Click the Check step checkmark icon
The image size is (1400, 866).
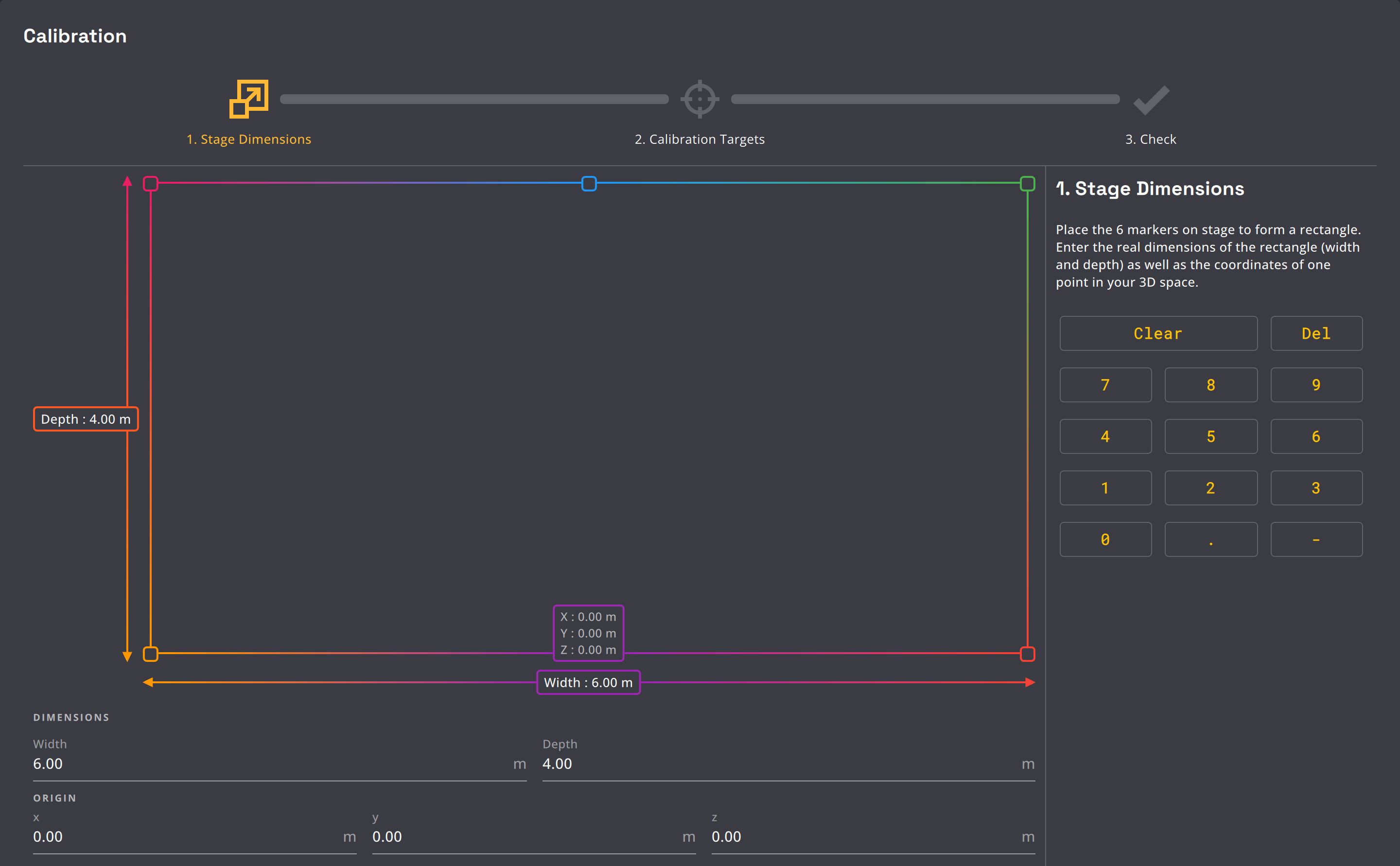pos(1151,100)
